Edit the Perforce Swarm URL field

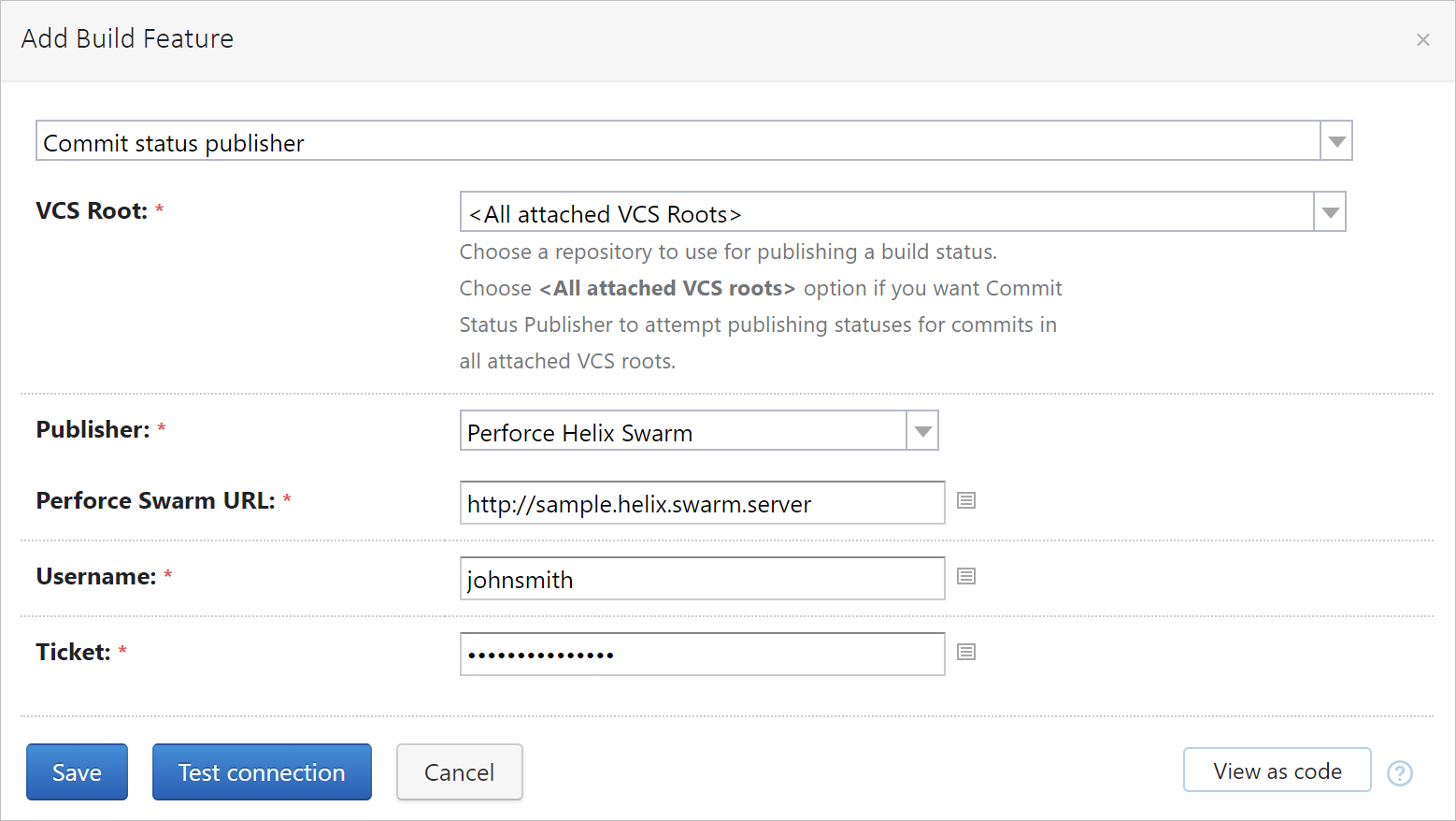click(x=701, y=502)
